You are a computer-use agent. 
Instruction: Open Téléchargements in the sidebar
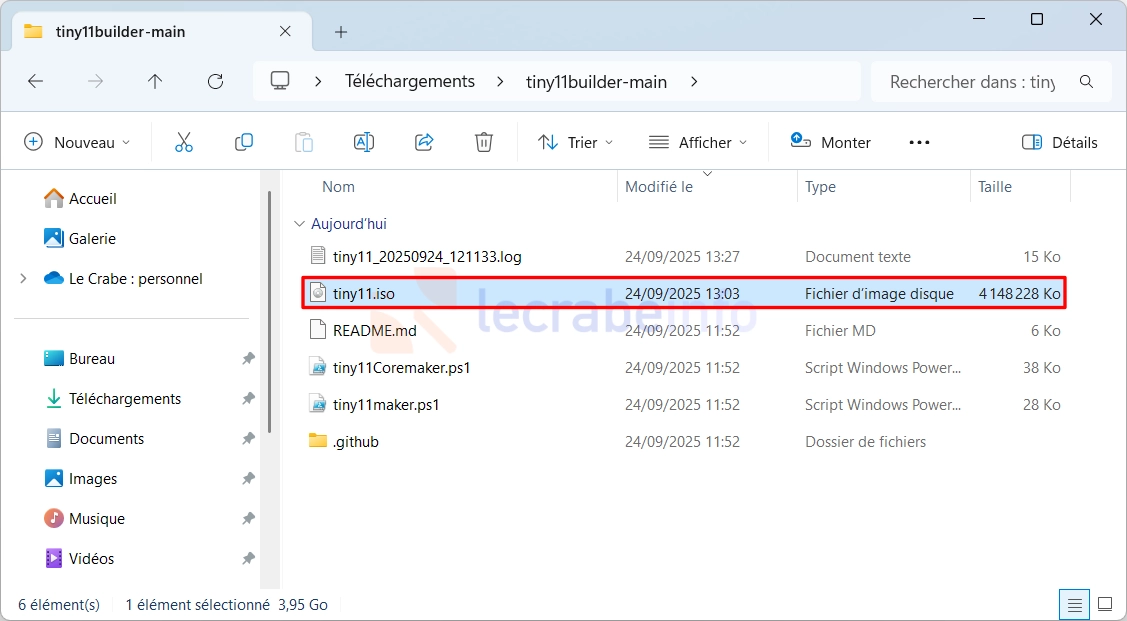[113, 398]
